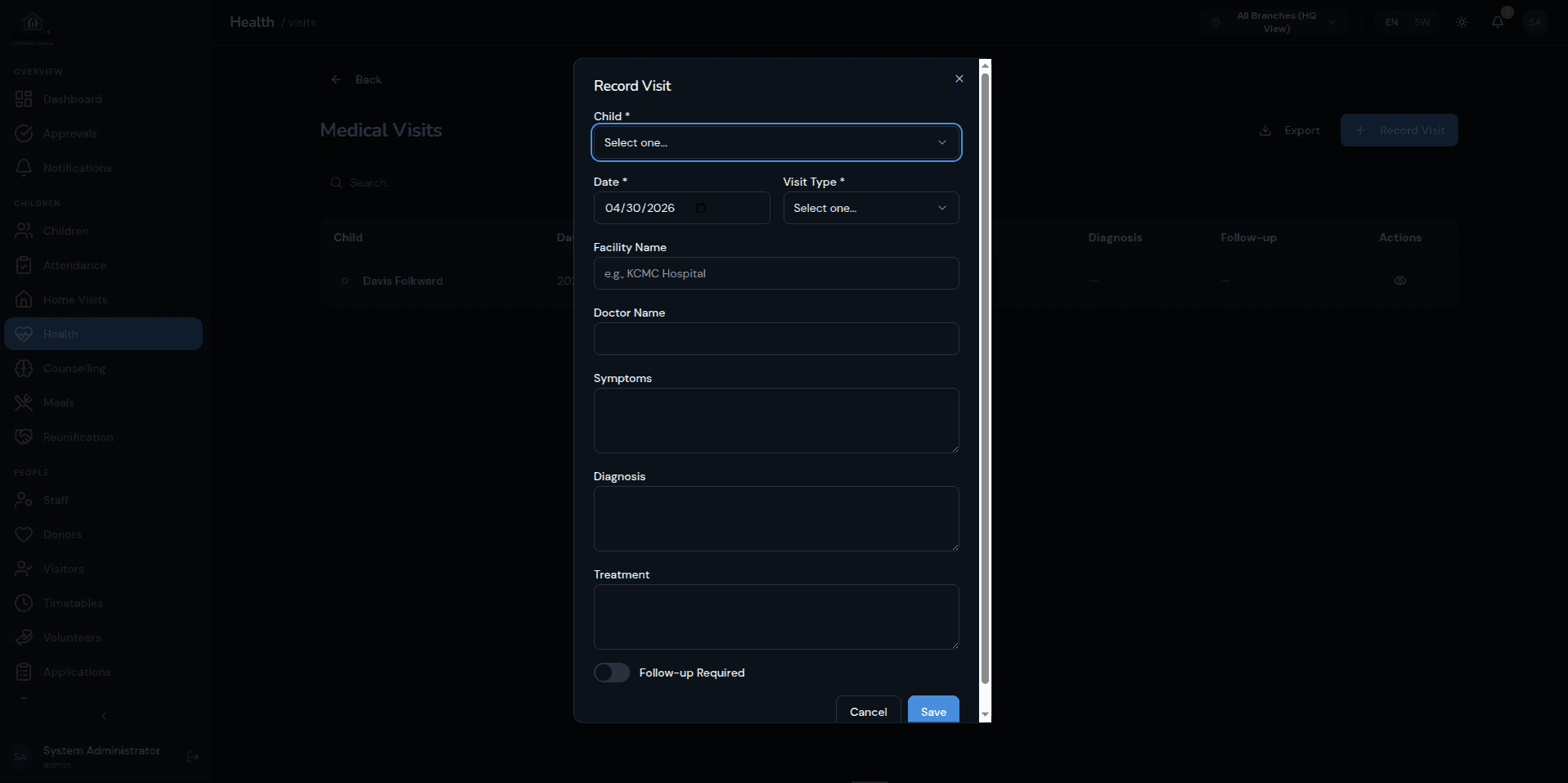Open the Child select dropdown
Screen dimensions: 1568x783
point(775,142)
